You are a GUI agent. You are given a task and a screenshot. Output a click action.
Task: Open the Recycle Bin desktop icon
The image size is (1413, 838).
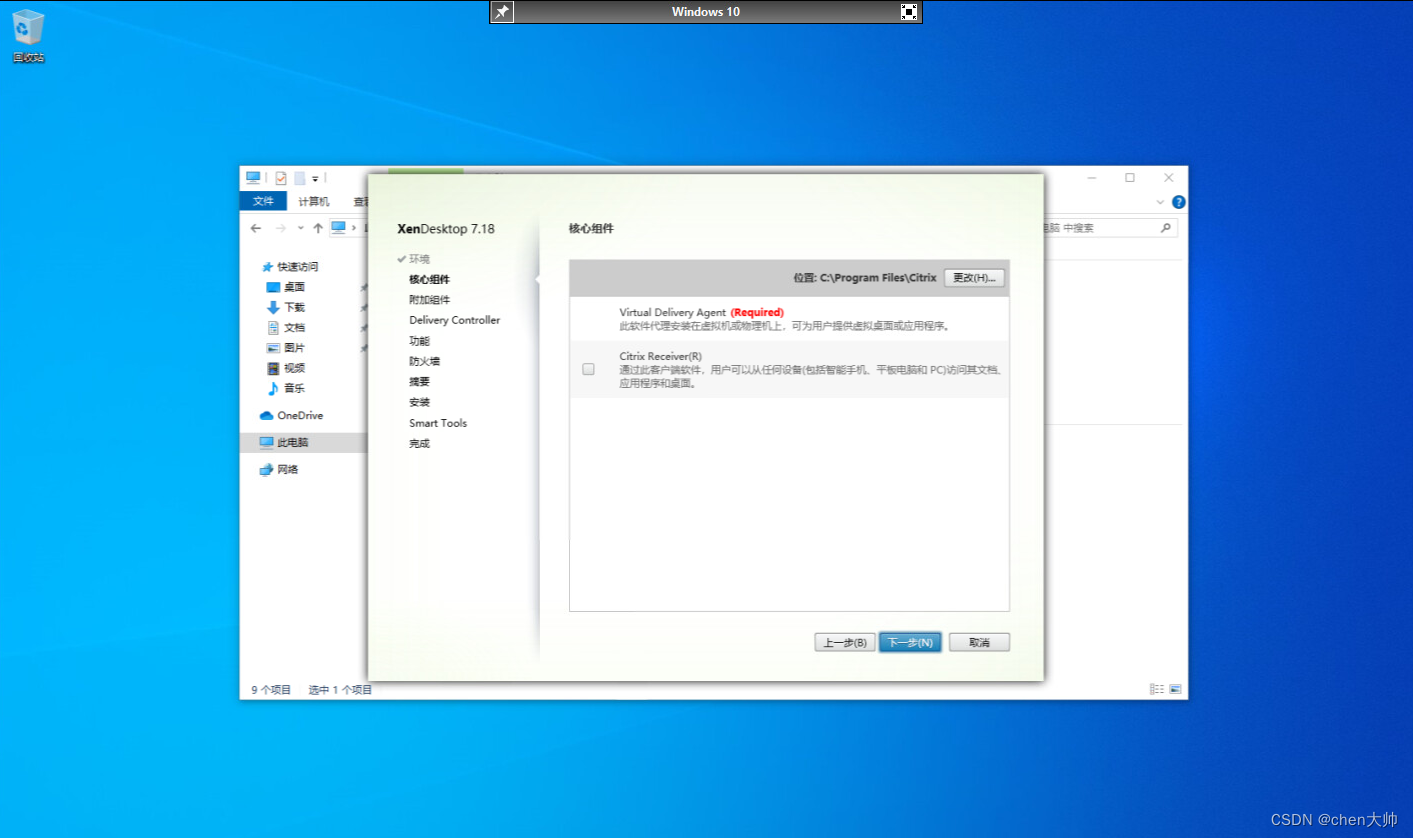coord(28,36)
